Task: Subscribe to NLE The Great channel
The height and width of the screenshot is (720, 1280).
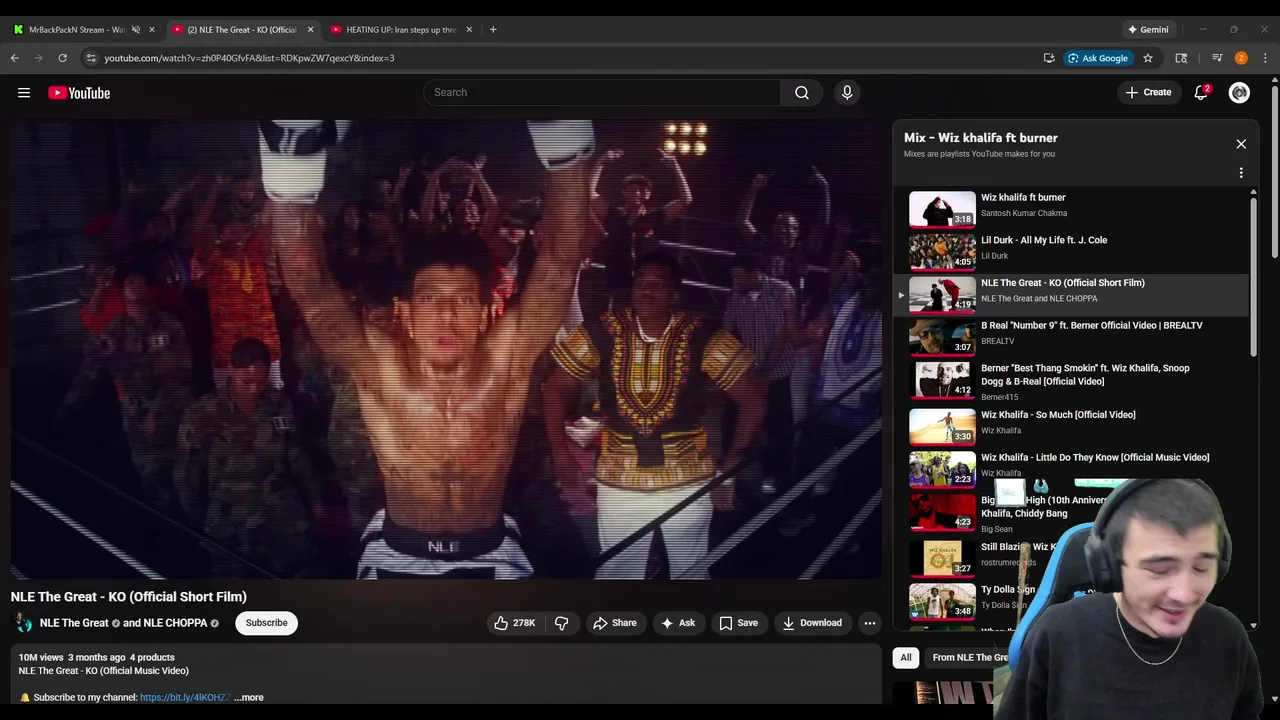Action: click(267, 623)
